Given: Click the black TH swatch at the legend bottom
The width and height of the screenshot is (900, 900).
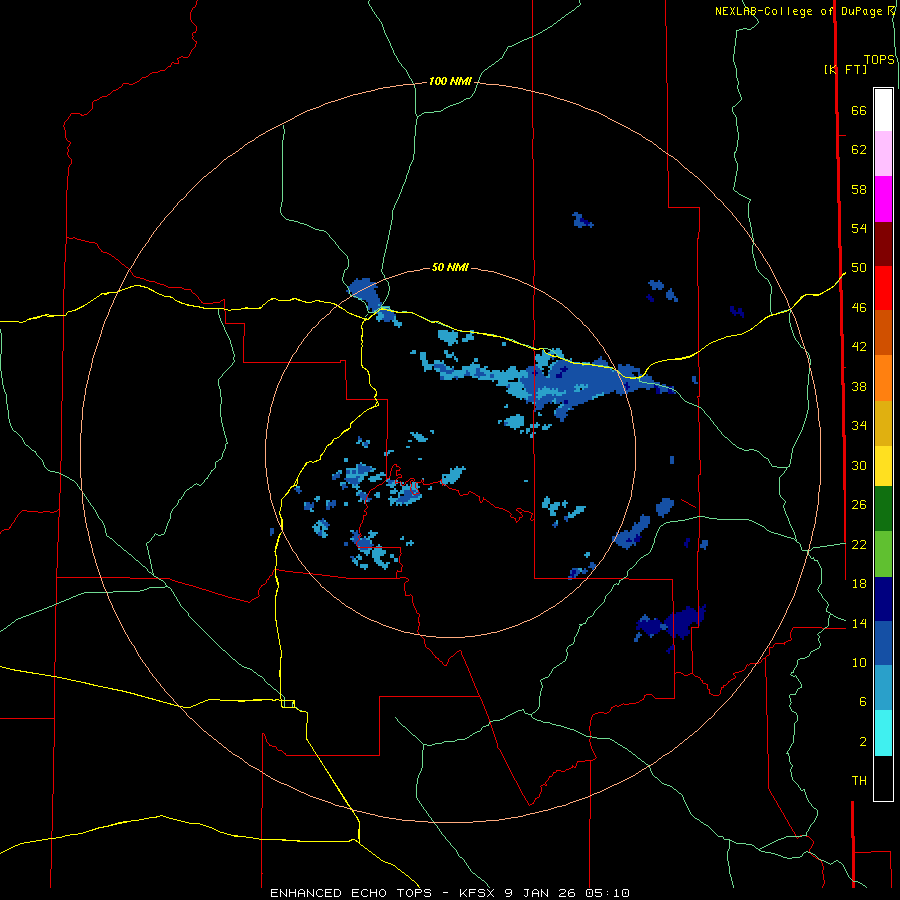Looking at the screenshot, I should [883, 778].
